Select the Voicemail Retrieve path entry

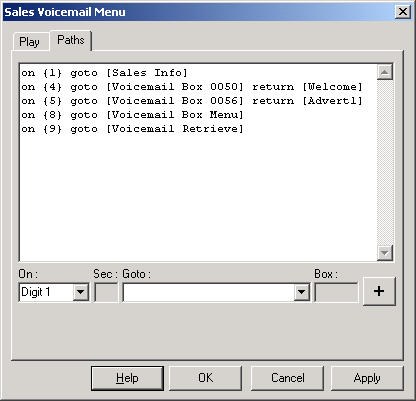pos(132,129)
